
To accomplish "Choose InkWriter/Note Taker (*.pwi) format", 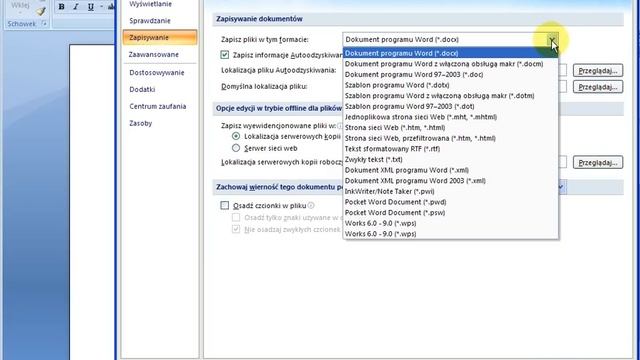I will click(x=451, y=191).
